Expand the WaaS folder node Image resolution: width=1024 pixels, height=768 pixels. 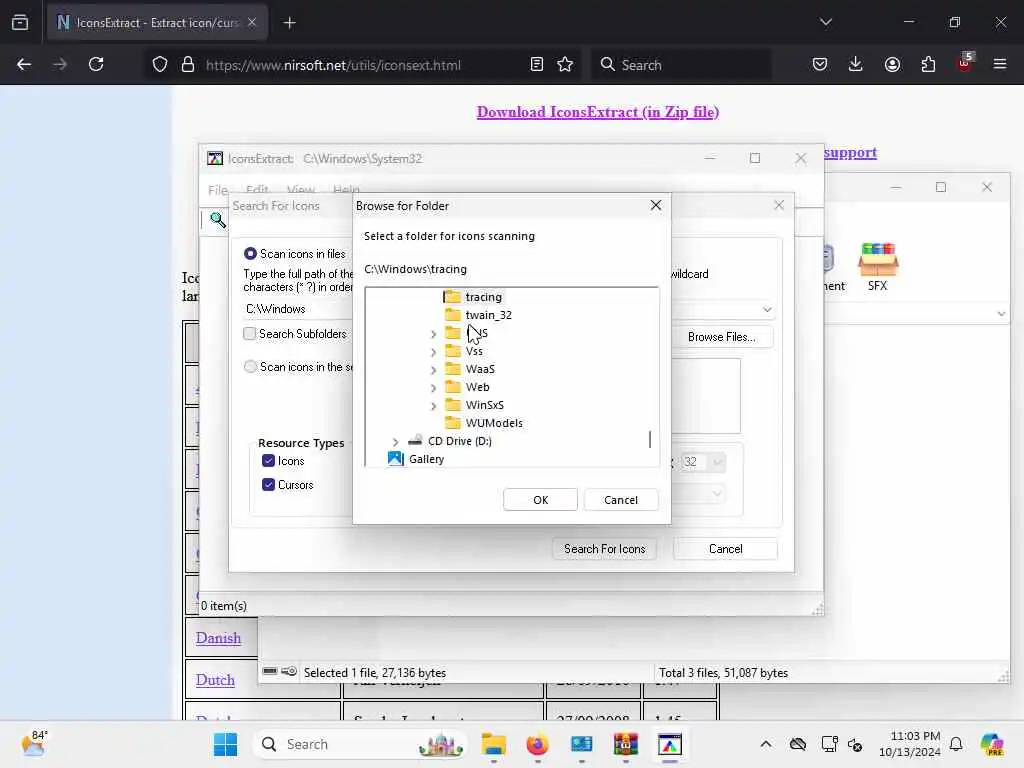tap(434, 370)
